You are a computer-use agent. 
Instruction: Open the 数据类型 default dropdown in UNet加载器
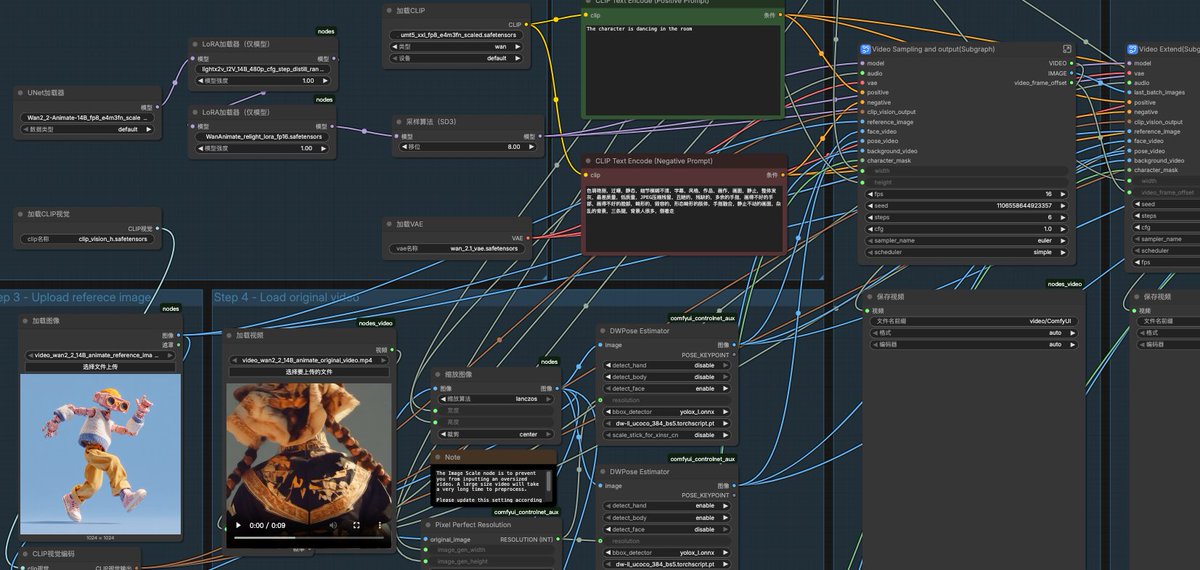click(89, 129)
